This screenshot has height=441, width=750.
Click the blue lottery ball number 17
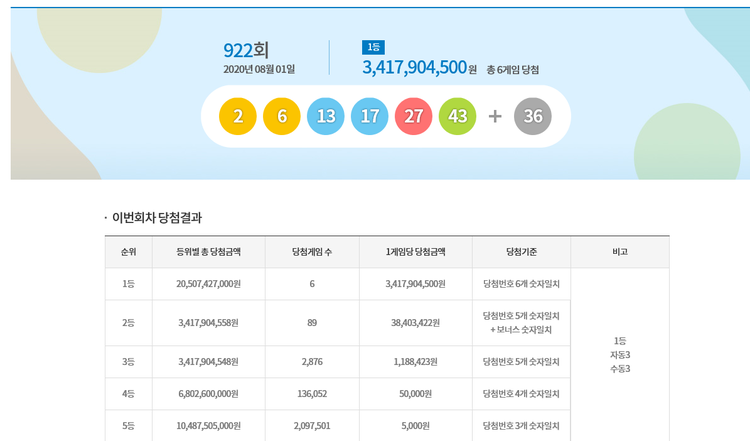click(x=370, y=116)
